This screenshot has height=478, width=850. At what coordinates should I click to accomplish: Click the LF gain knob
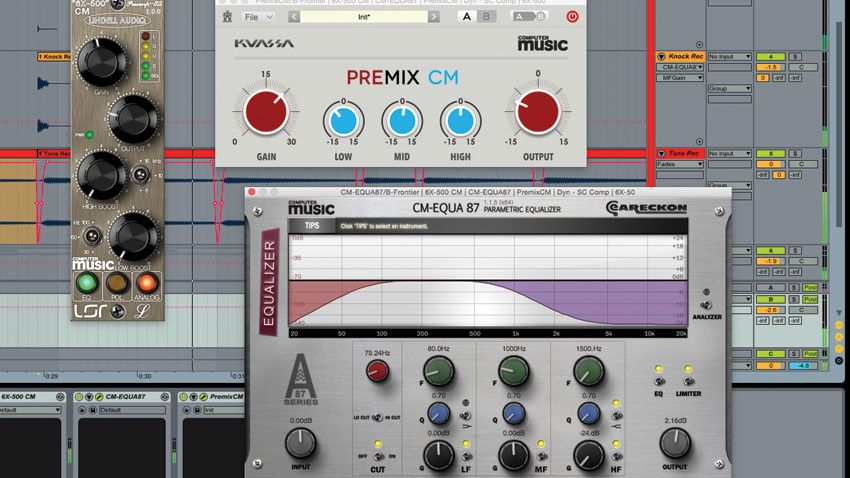(439, 455)
